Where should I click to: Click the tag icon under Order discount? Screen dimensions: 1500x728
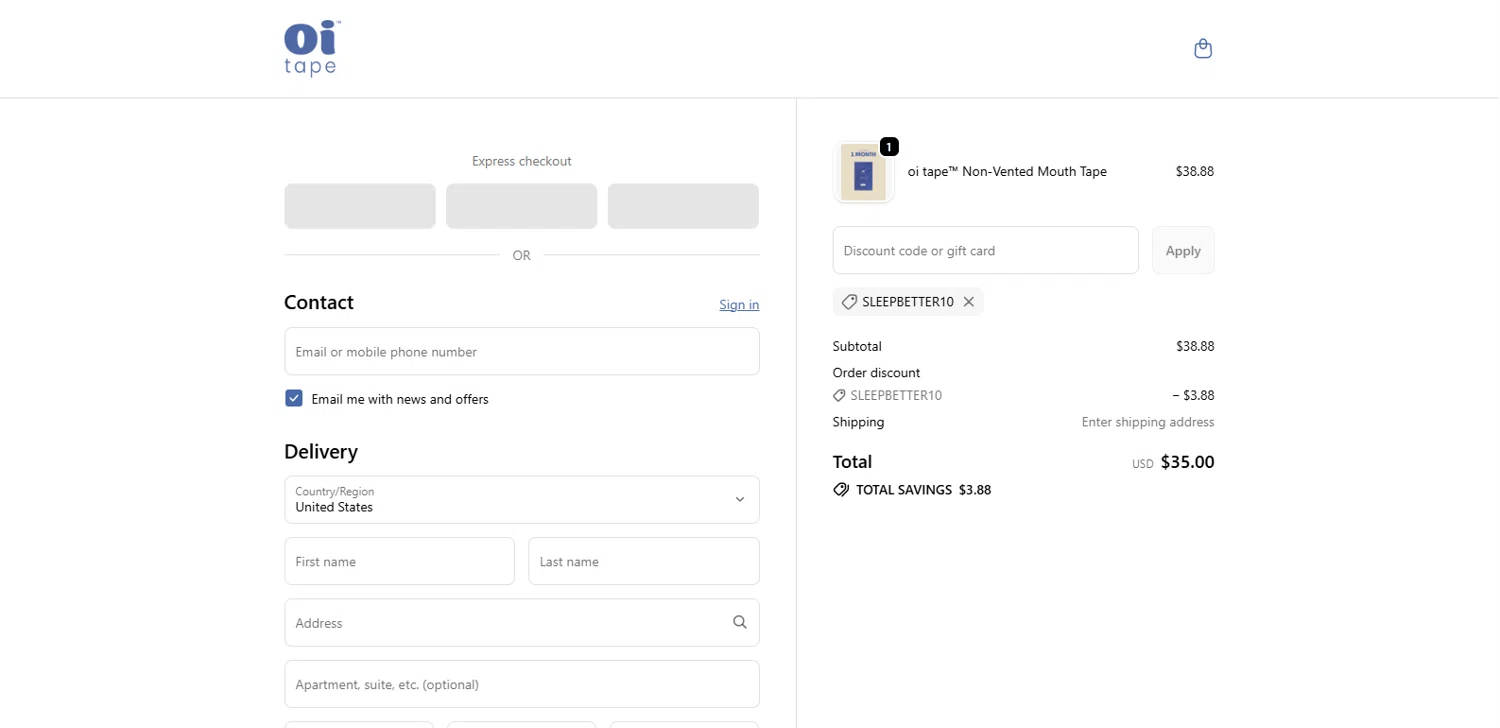(839, 396)
